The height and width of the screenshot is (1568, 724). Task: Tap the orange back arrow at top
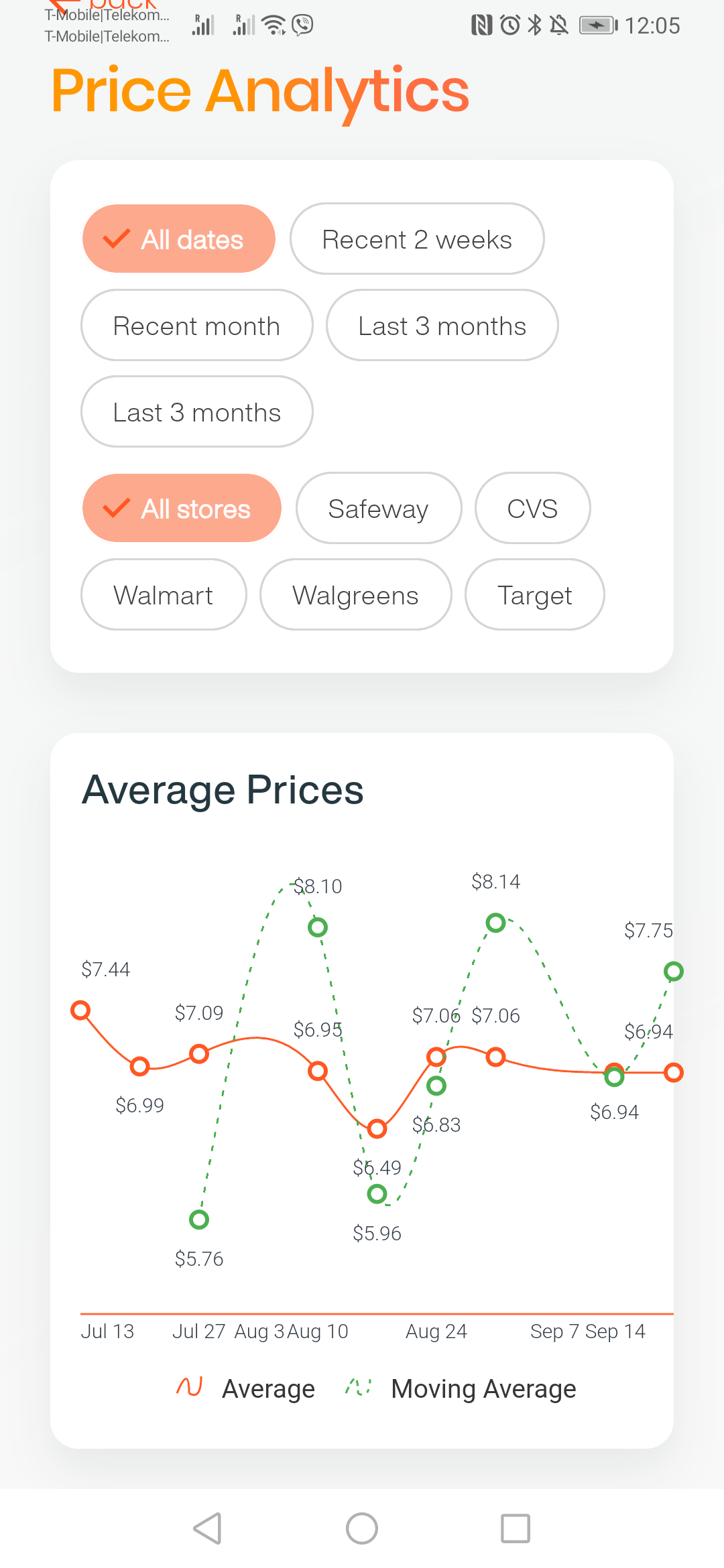(x=64, y=5)
